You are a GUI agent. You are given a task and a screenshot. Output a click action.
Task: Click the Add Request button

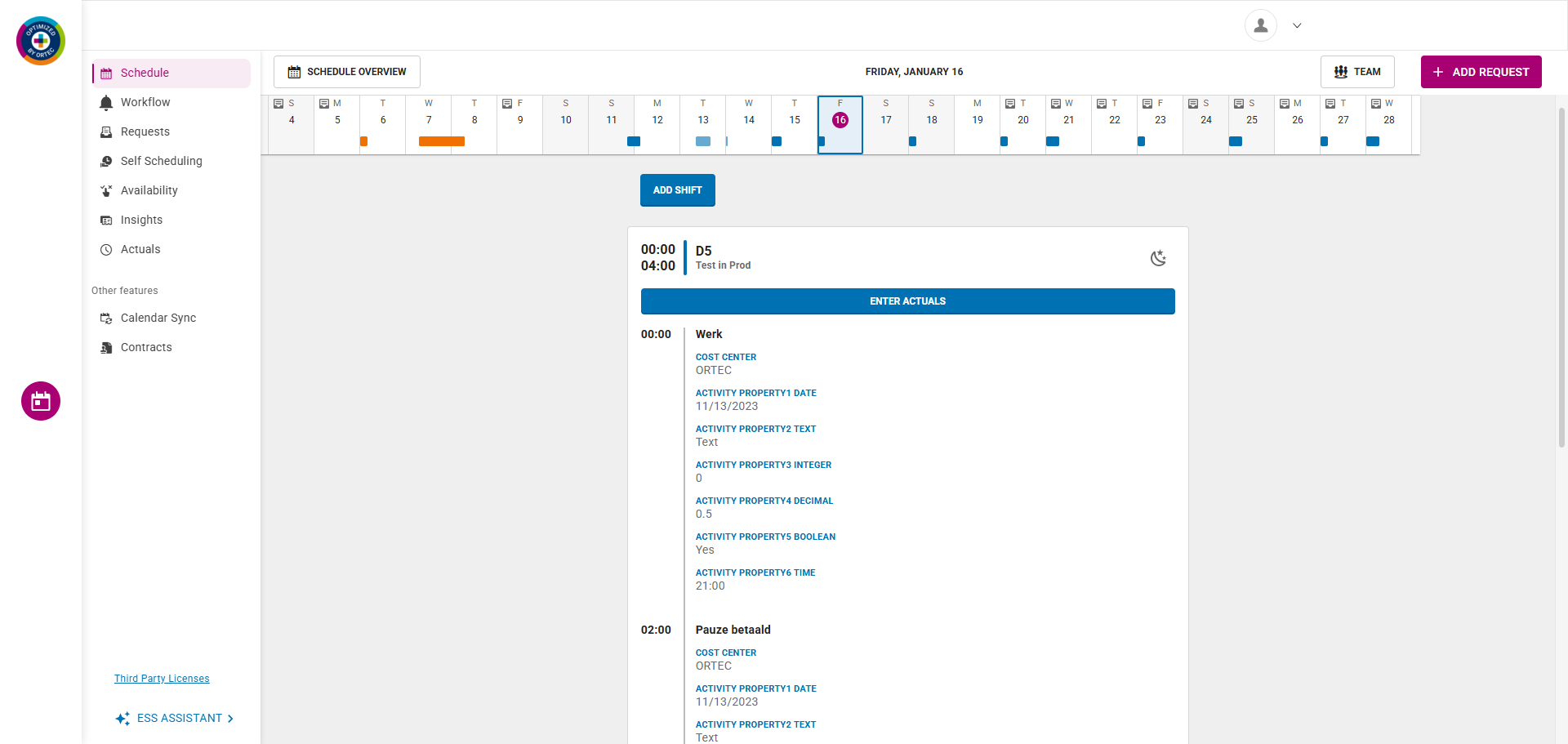coord(1481,72)
